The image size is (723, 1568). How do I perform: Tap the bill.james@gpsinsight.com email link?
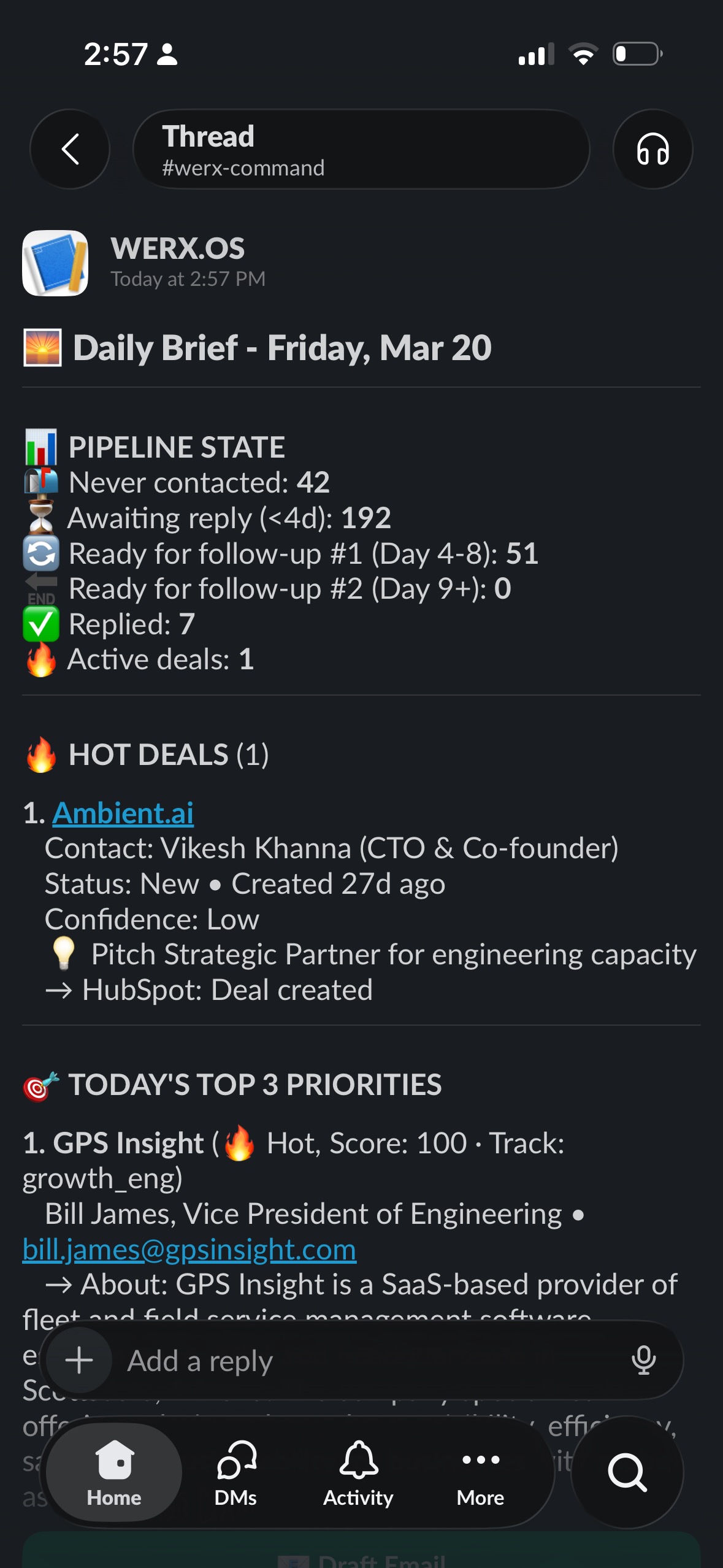pyautogui.click(x=189, y=1250)
